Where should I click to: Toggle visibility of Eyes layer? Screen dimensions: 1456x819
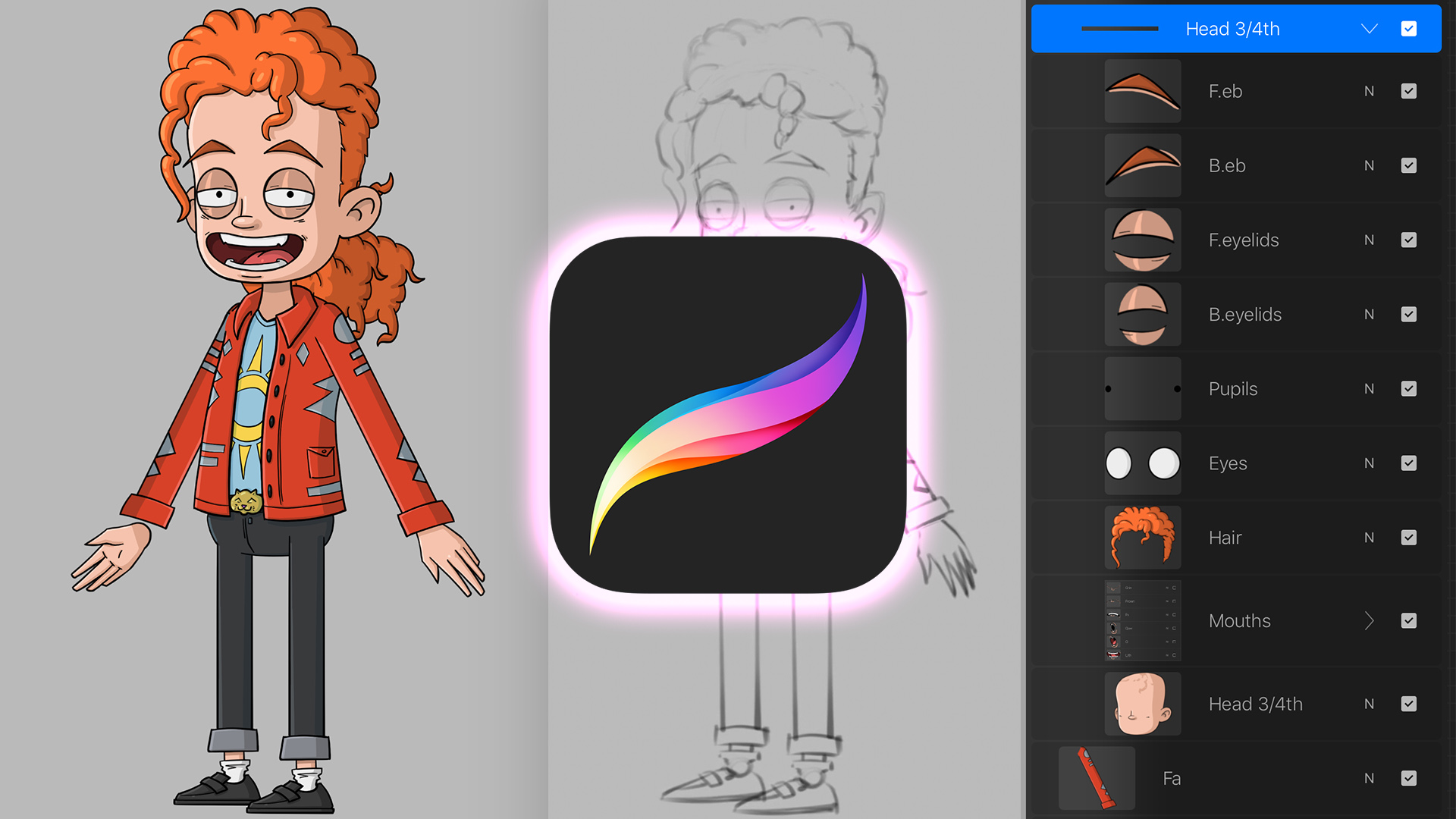pos(1408,463)
